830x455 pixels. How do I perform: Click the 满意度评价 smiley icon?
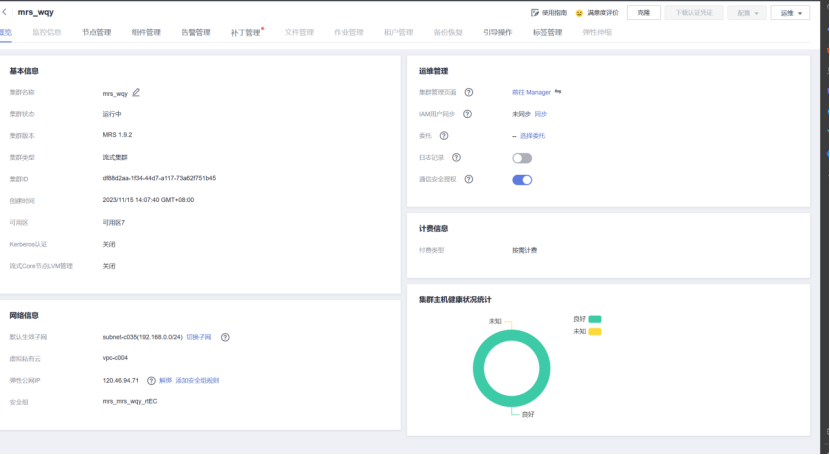pyautogui.click(x=579, y=13)
